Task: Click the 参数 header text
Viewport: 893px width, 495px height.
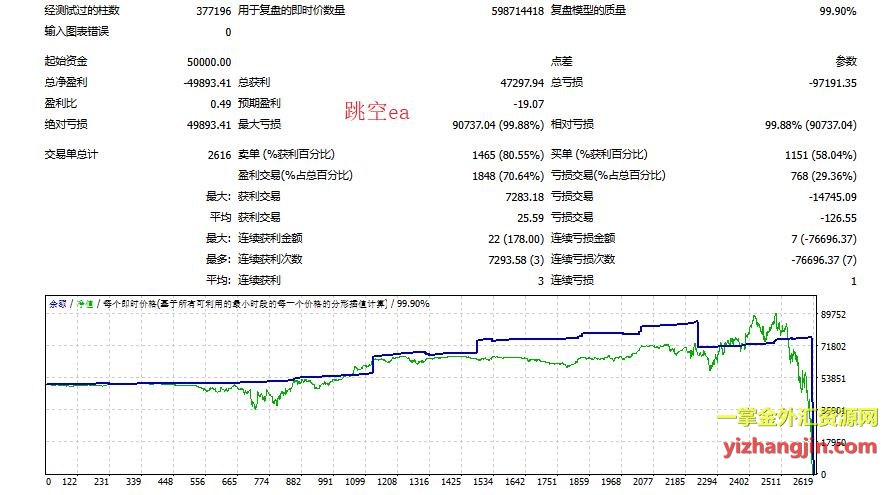Action: pyautogui.click(x=846, y=62)
